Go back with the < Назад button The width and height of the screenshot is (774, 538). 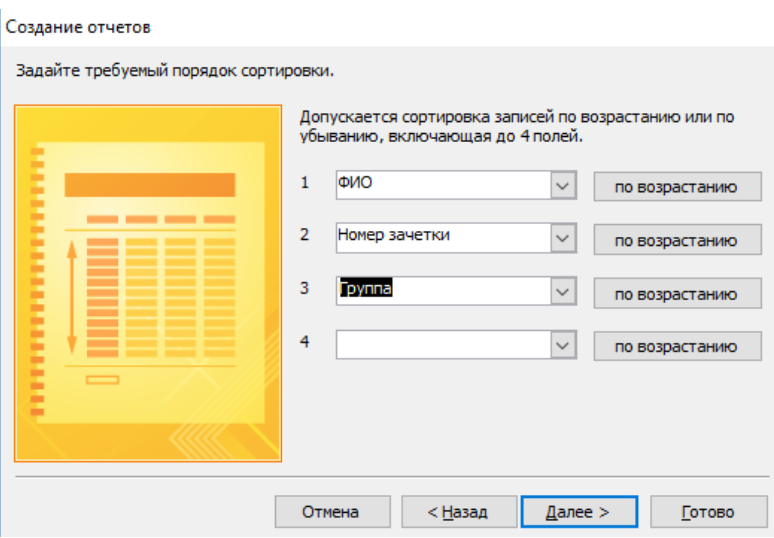pyautogui.click(x=458, y=512)
